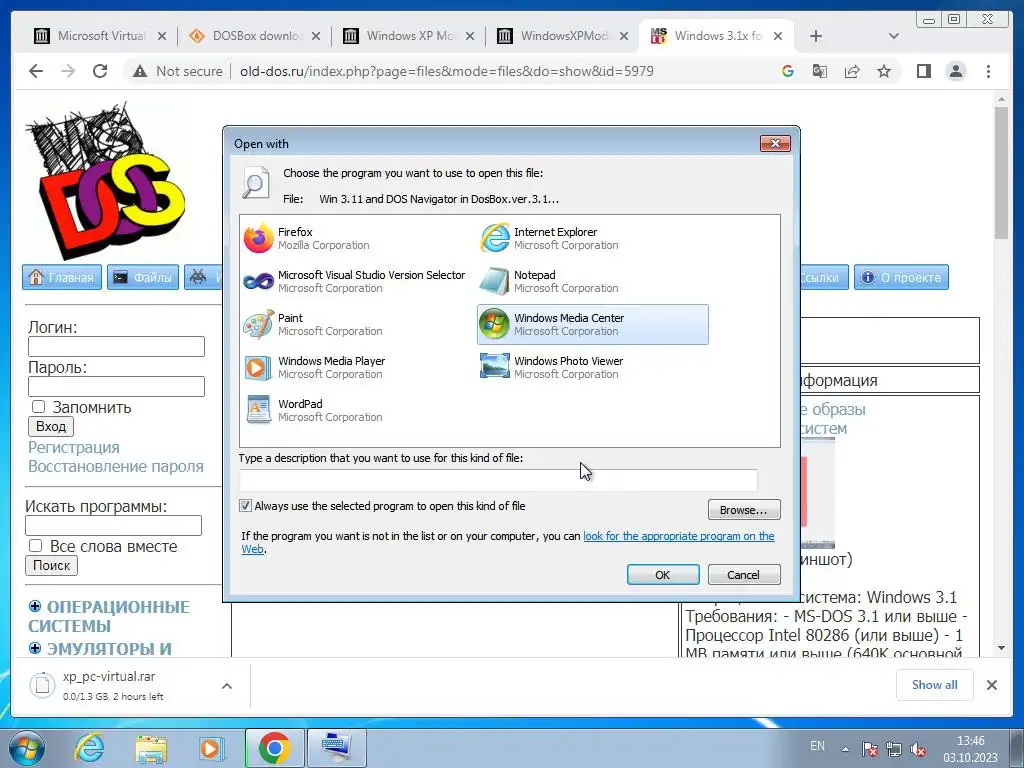Click the page vertical scrollbar thumb
Viewport: 1024px width, 768px height.
click(x=1001, y=173)
